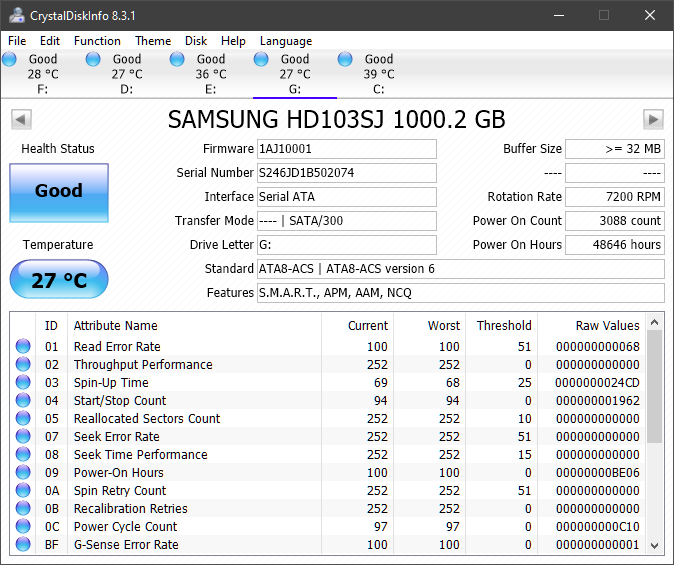Screen dimensions: 674x565
Task: Open the Edit menu
Action: 50,41
